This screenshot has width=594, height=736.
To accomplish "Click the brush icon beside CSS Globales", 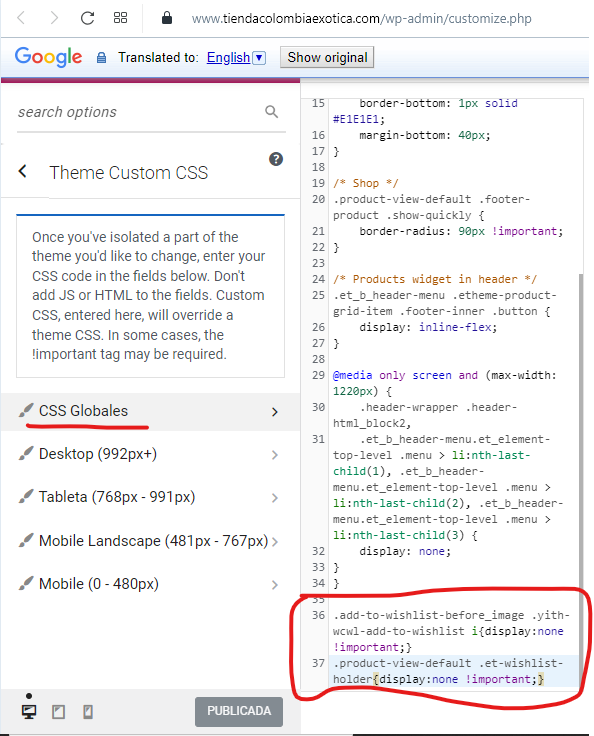I will point(26,410).
